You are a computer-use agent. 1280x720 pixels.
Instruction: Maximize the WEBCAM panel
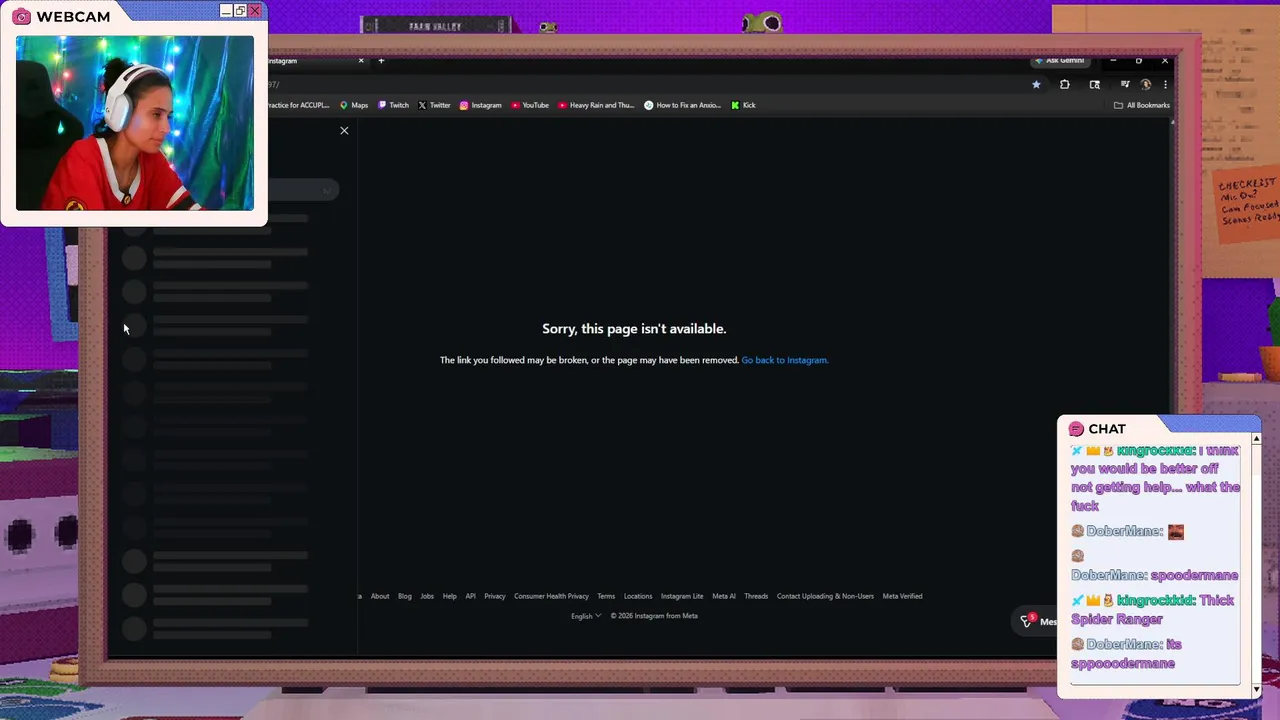pyautogui.click(x=240, y=11)
